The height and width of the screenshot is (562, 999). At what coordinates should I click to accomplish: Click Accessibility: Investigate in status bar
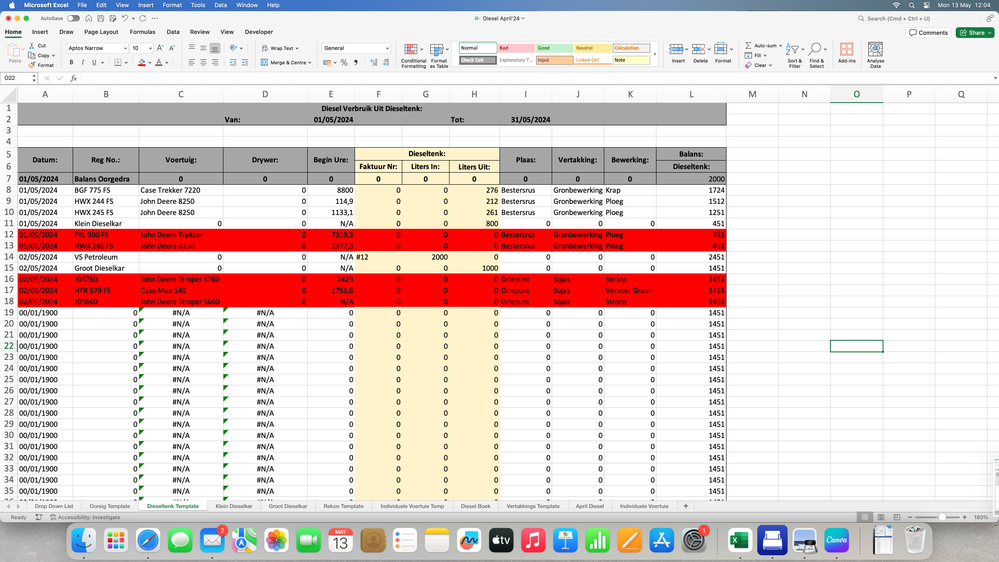pyautogui.click(x=85, y=517)
